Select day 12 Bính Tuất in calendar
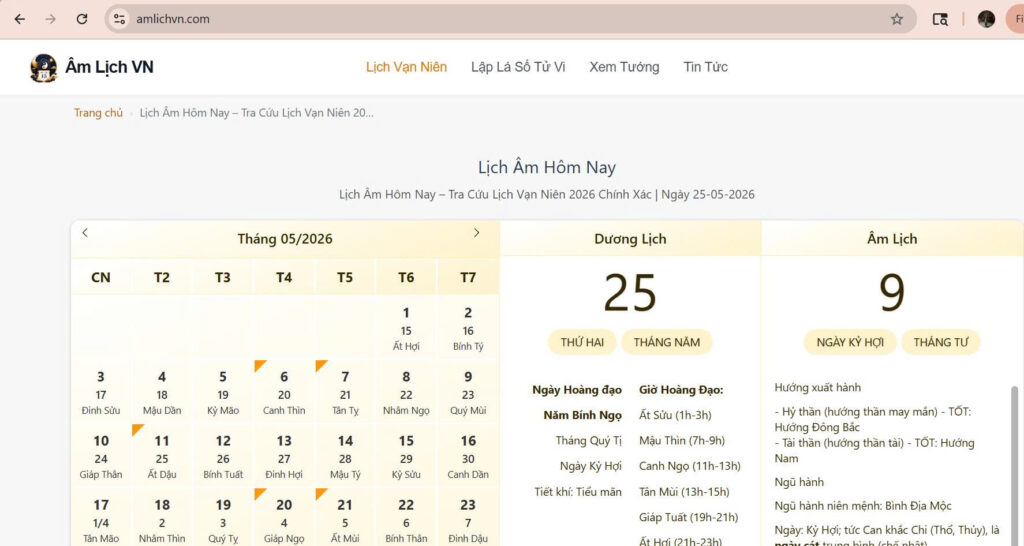 [223, 457]
